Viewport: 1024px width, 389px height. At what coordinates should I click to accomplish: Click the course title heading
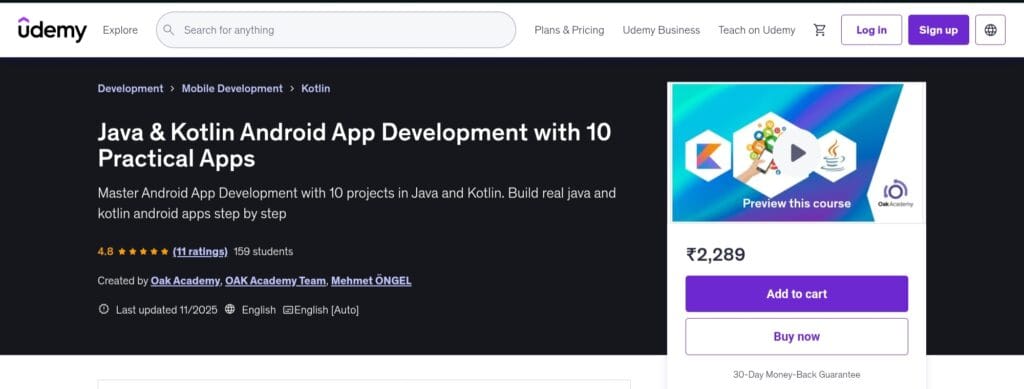[355, 145]
